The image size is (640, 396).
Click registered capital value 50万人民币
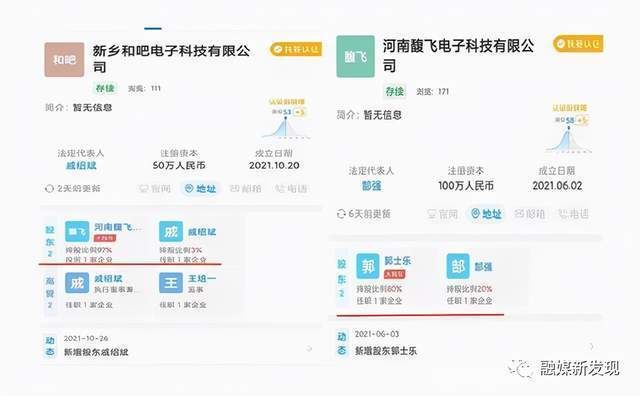point(179,165)
